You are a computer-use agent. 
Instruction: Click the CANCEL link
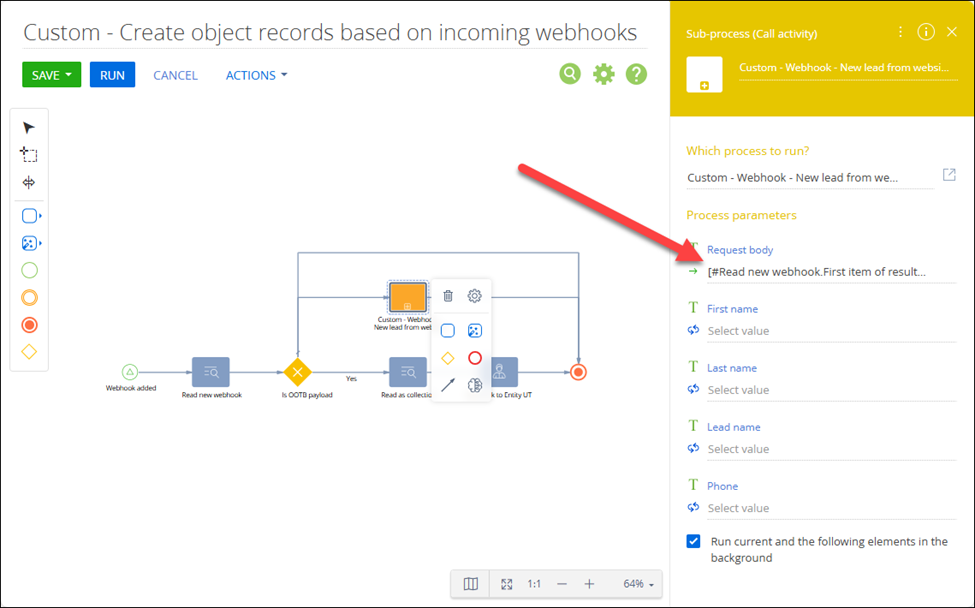(175, 75)
